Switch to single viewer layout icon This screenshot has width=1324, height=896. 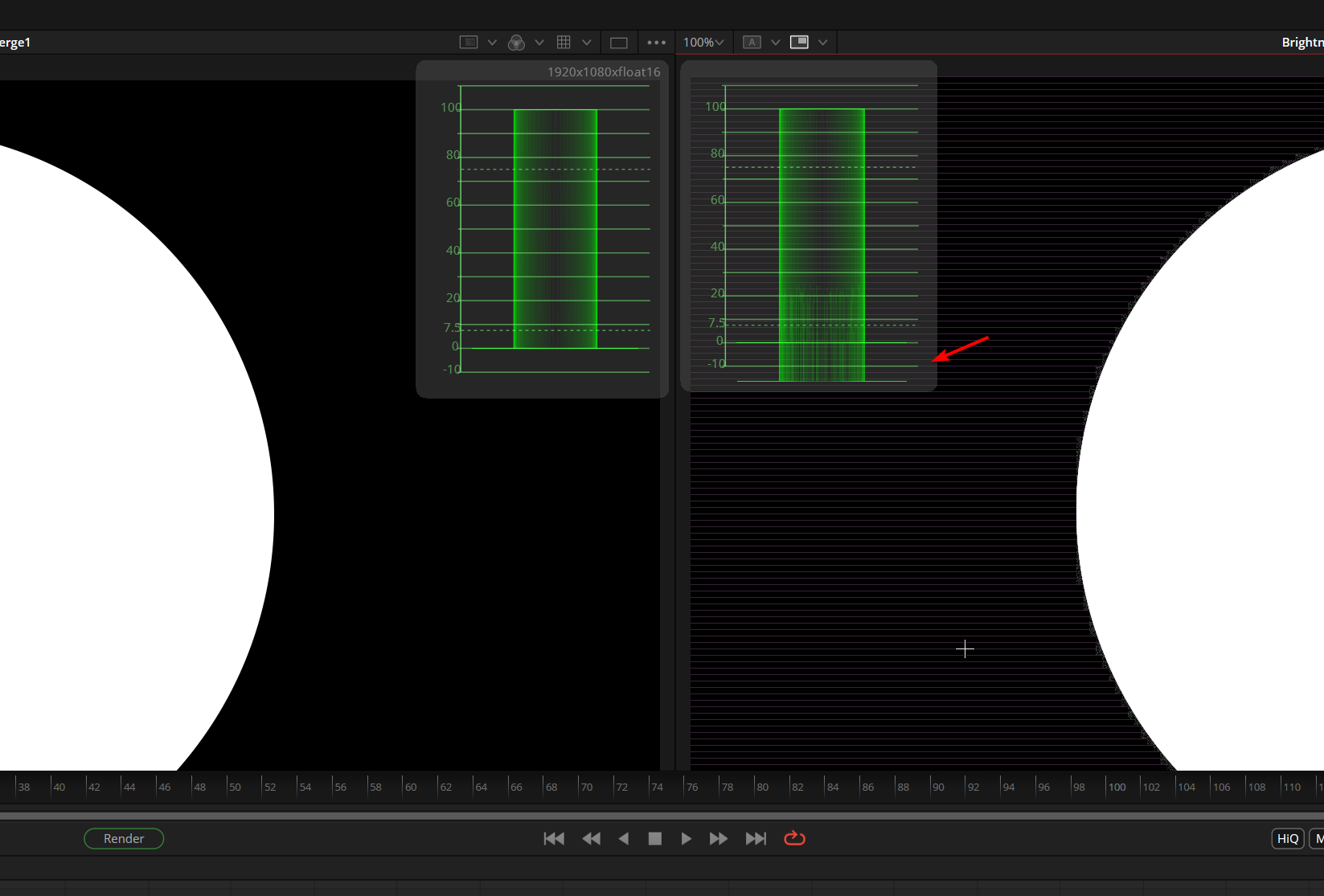[x=619, y=43]
